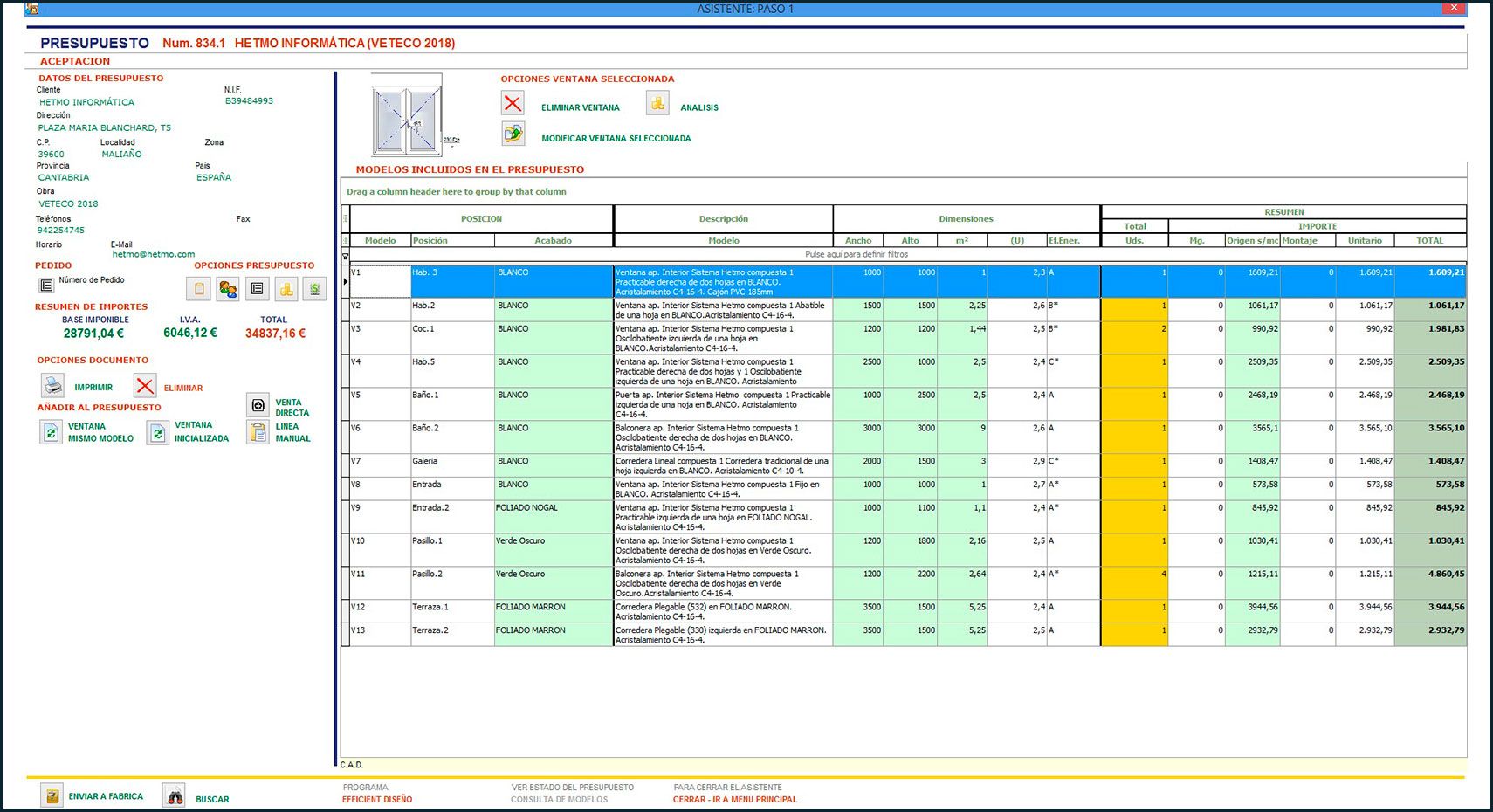
Task: Click the Imprimir printer icon
Action: [x=53, y=385]
